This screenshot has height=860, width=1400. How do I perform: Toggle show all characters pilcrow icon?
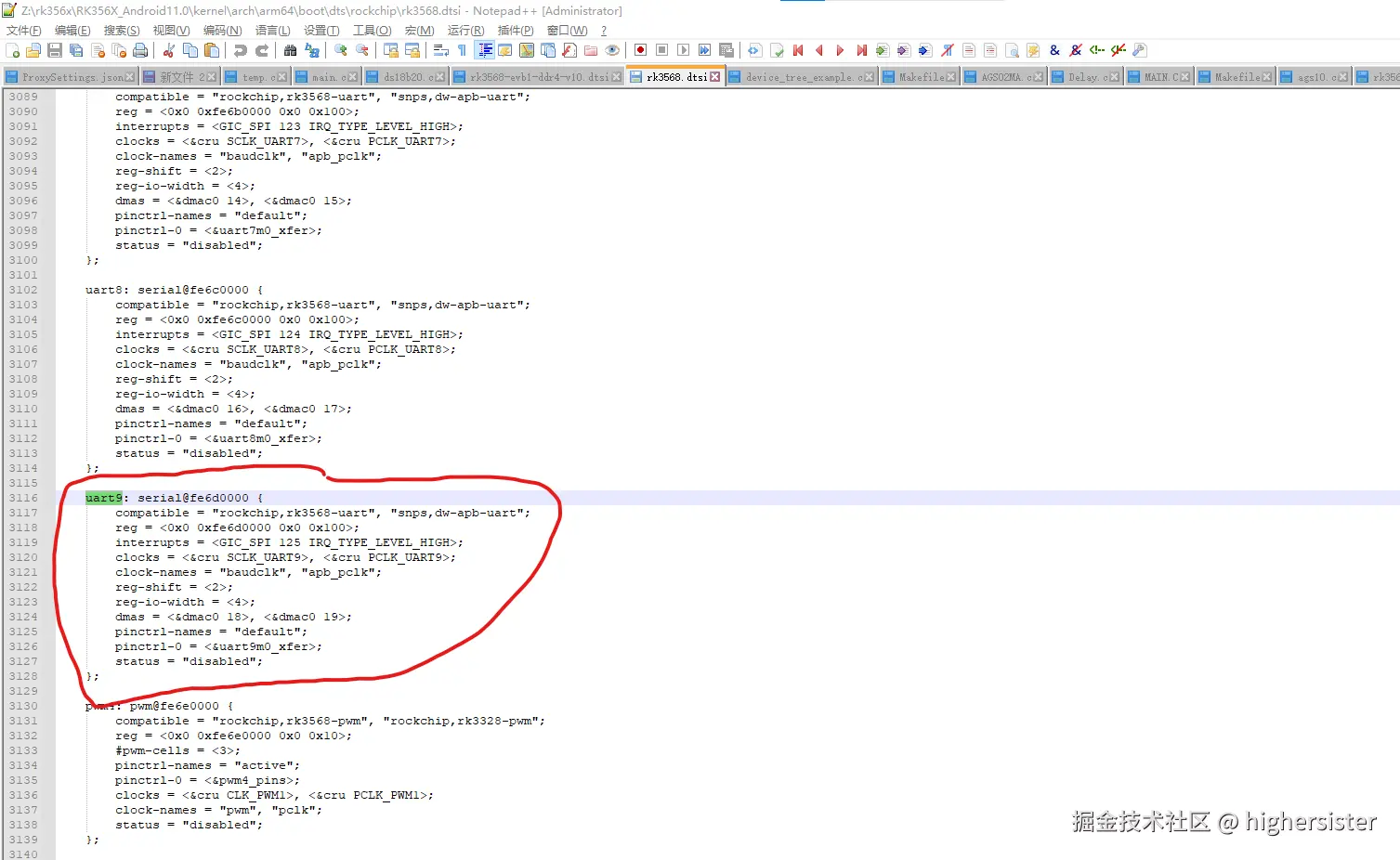coord(463,50)
